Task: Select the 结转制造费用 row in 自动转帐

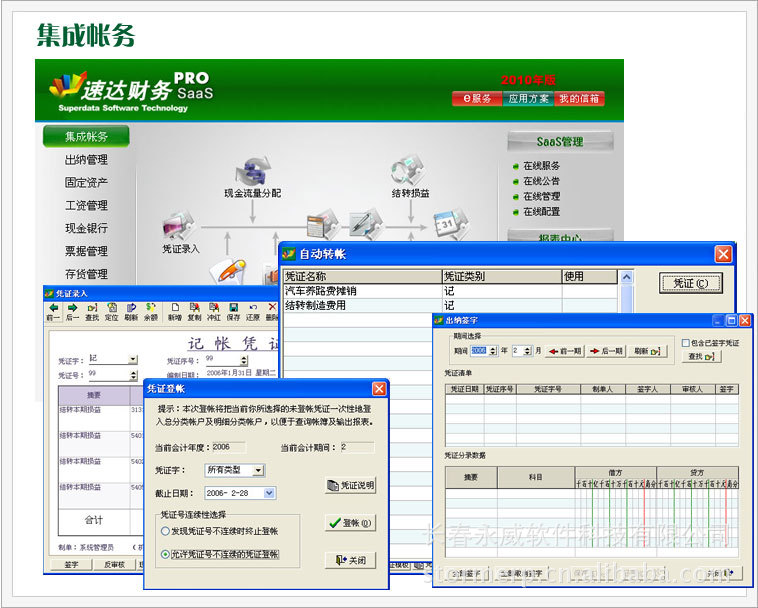Action: [x=450, y=305]
